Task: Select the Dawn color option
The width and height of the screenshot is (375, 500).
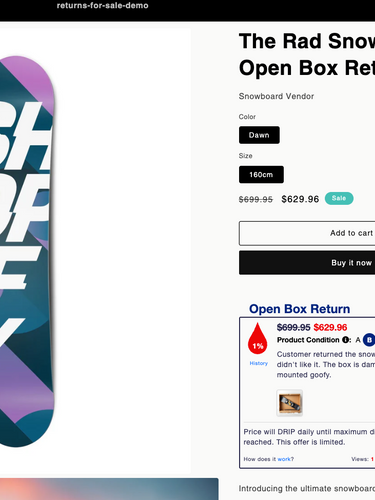Action: click(259, 135)
